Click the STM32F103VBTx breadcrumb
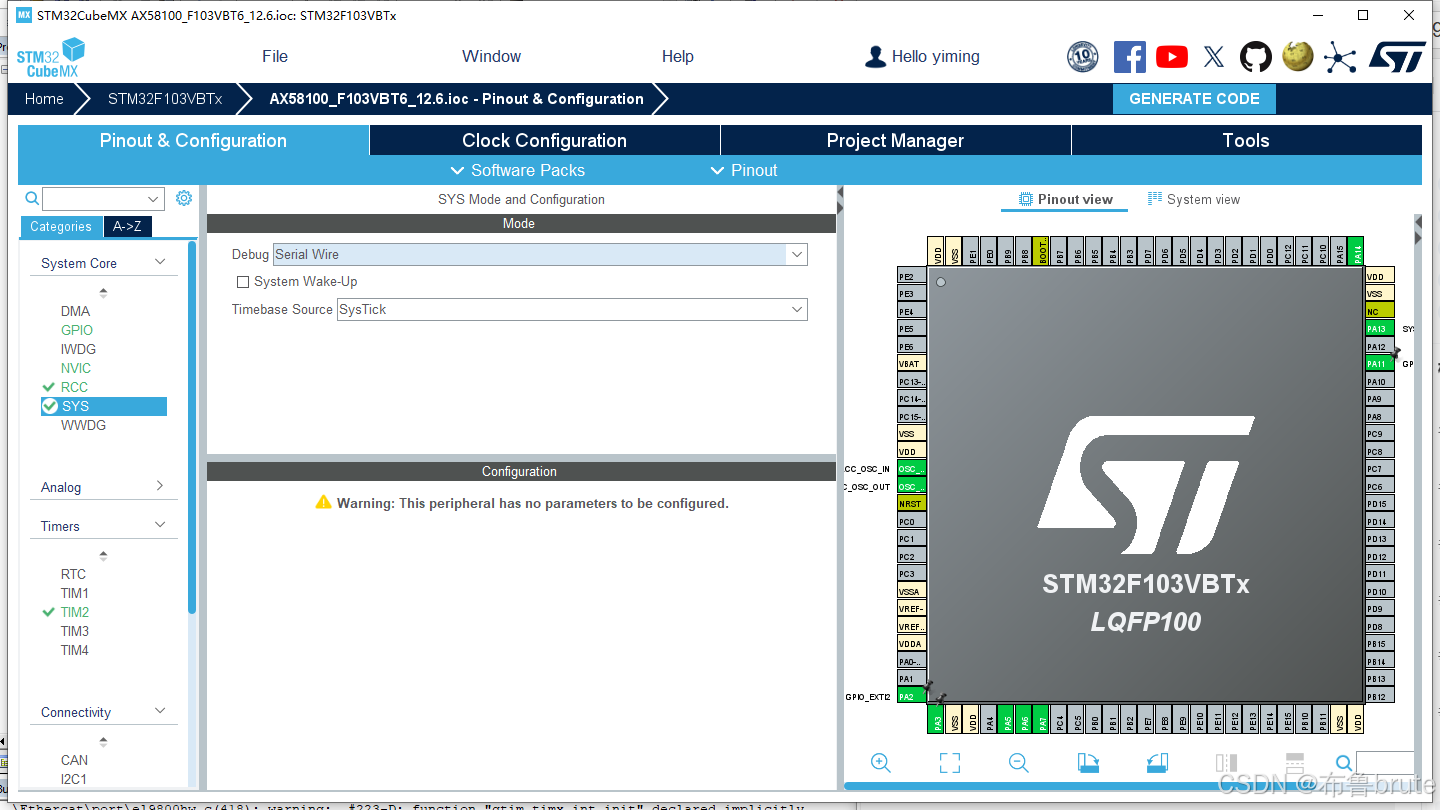Image resolution: width=1440 pixels, height=810 pixels. (165, 99)
